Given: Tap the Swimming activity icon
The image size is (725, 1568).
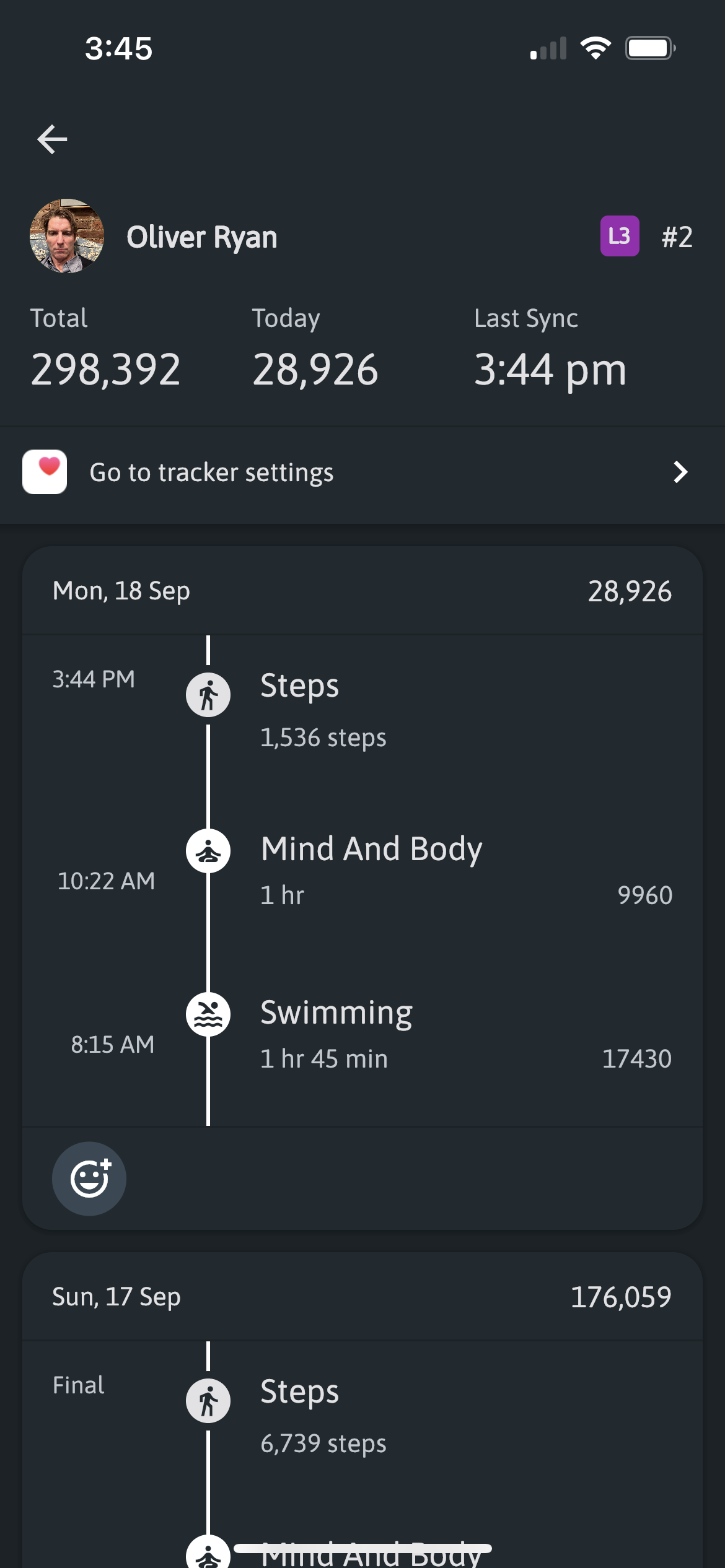Looking at the screenshot, I should (208, 1014).
